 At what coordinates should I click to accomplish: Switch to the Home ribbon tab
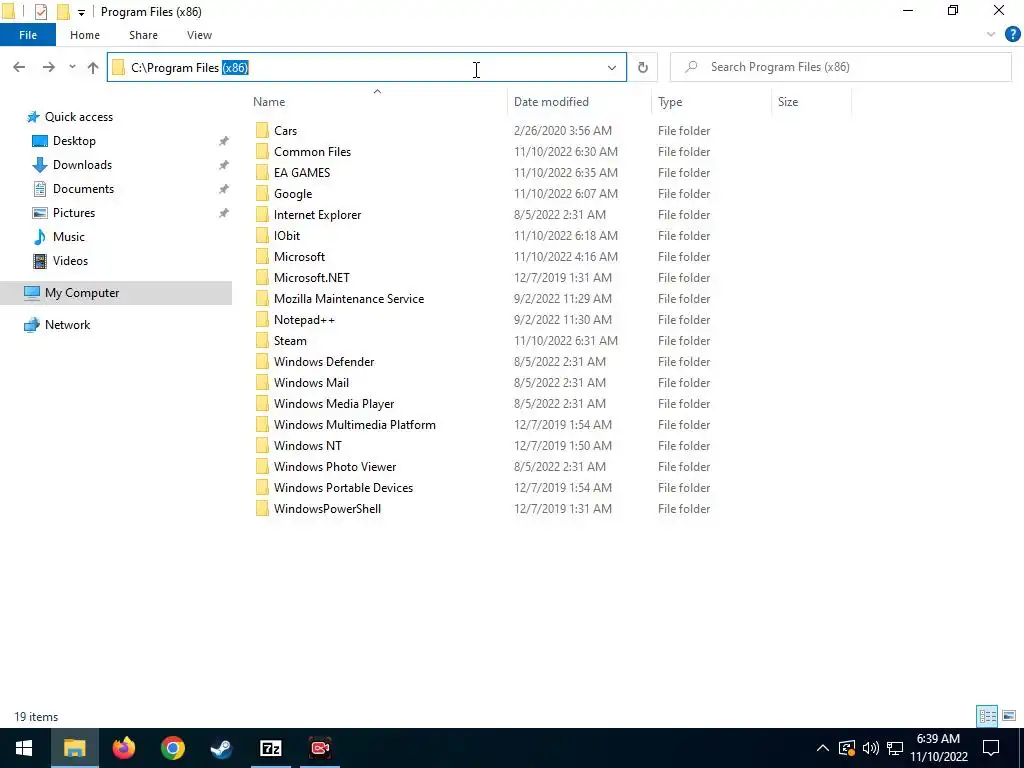tap(85, 35)
